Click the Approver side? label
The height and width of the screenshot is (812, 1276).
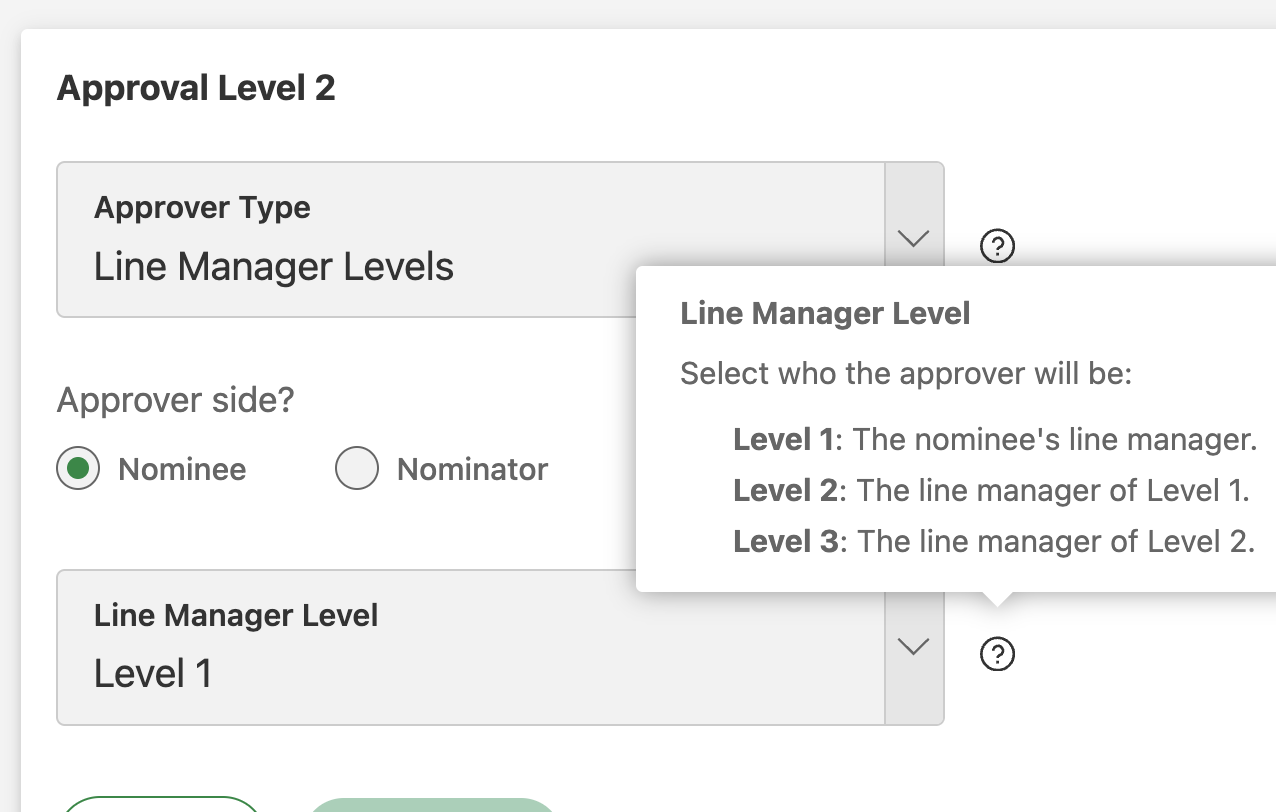(175, 399)
